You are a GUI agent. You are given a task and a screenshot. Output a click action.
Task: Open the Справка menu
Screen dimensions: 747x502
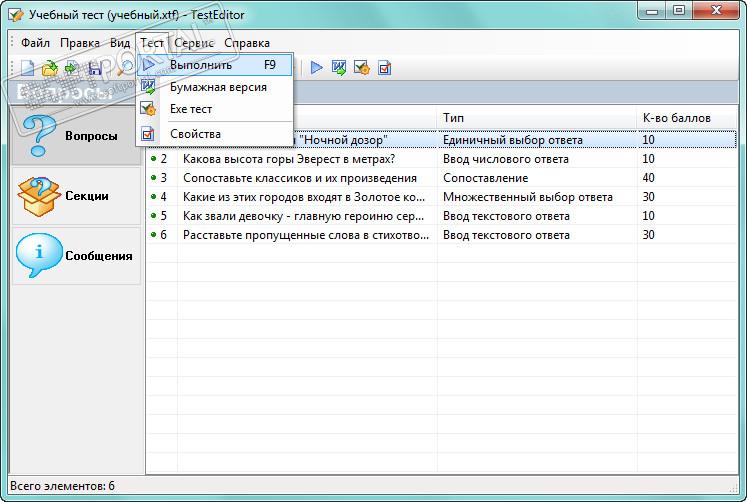[247, 43]
